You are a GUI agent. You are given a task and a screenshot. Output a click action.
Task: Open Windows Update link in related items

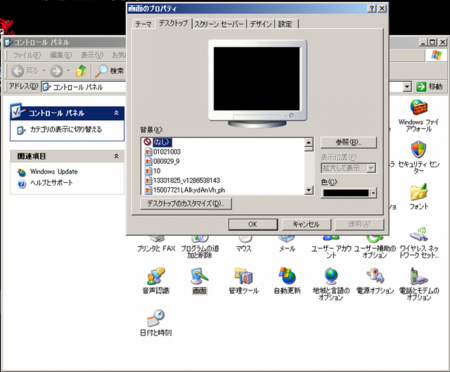pyautogui.click(x=54, y=172)
